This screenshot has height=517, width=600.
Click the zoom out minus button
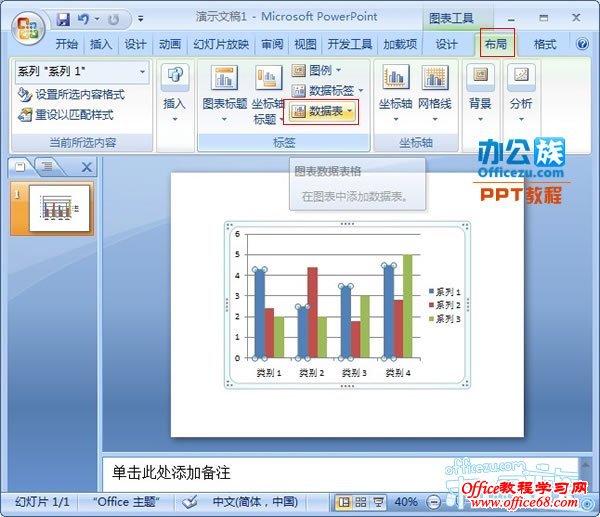(x=434, y=502)
